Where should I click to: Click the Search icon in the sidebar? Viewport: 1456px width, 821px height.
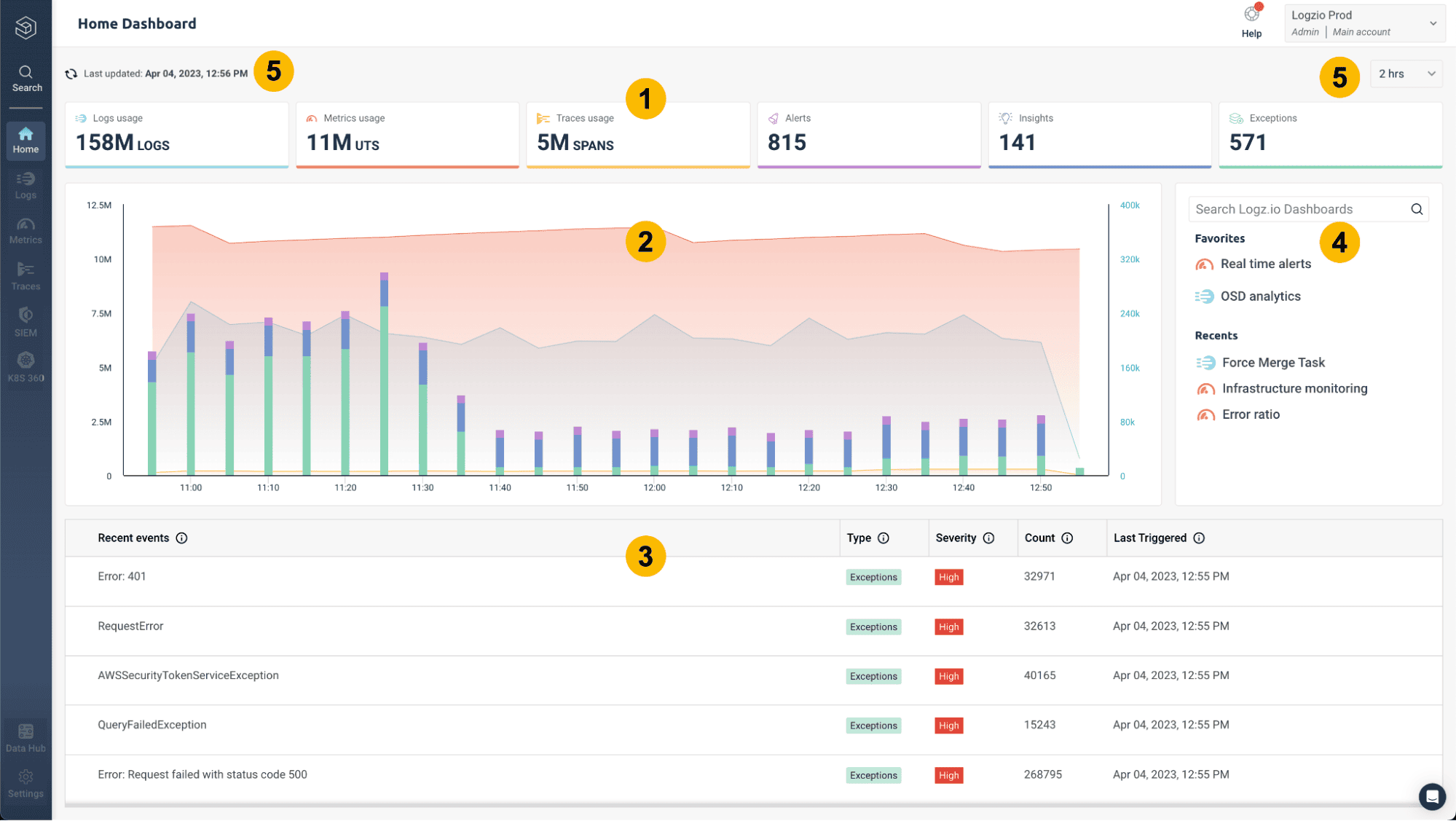point(25,75)
